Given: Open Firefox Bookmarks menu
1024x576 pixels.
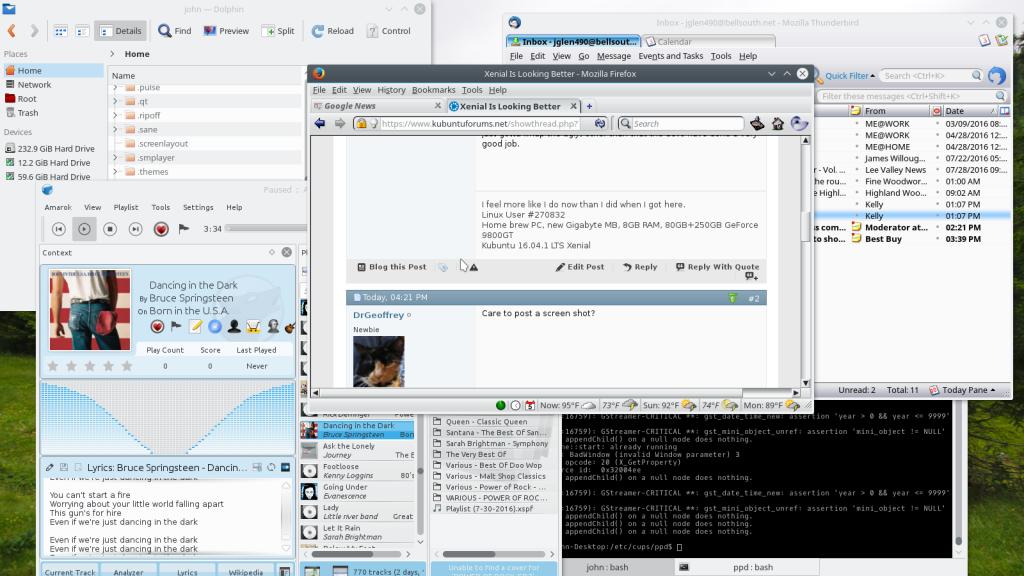Looking at the screenshot, I should (x=433, y=90).
